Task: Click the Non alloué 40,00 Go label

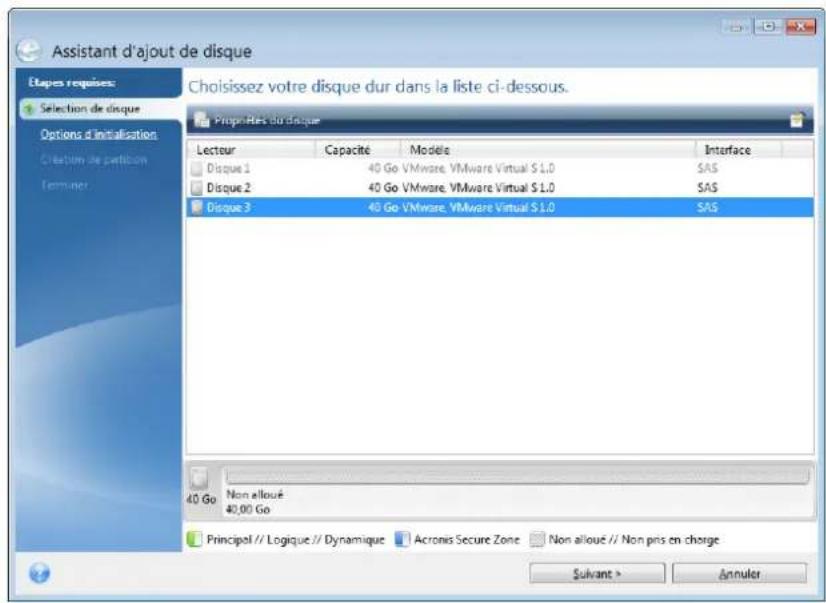Action: (x=255, y=502)
